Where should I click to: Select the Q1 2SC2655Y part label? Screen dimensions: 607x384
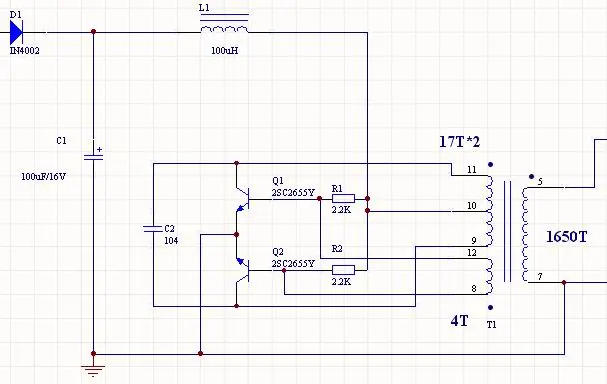coord(293,192)
